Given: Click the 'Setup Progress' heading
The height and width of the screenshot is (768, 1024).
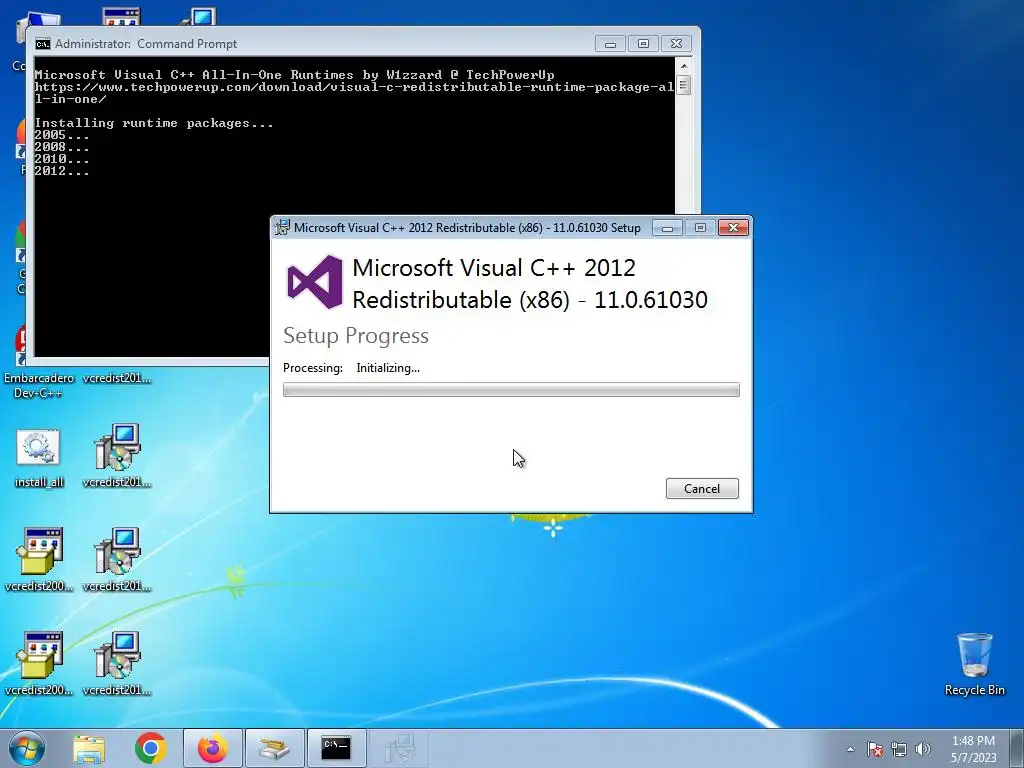Looking at the screenshot, I should click(x=356, y=336).
